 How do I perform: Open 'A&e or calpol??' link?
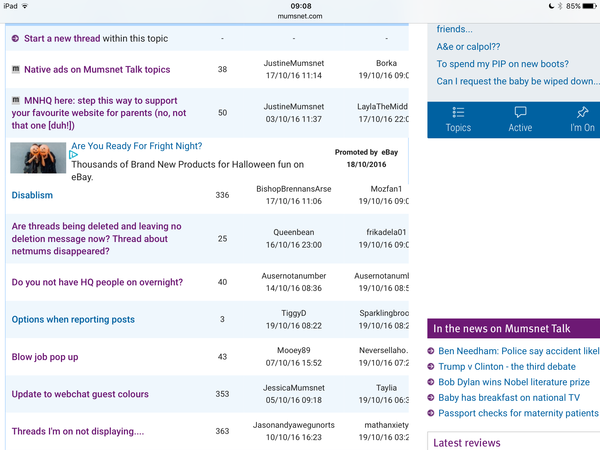[x=468, y=47]
